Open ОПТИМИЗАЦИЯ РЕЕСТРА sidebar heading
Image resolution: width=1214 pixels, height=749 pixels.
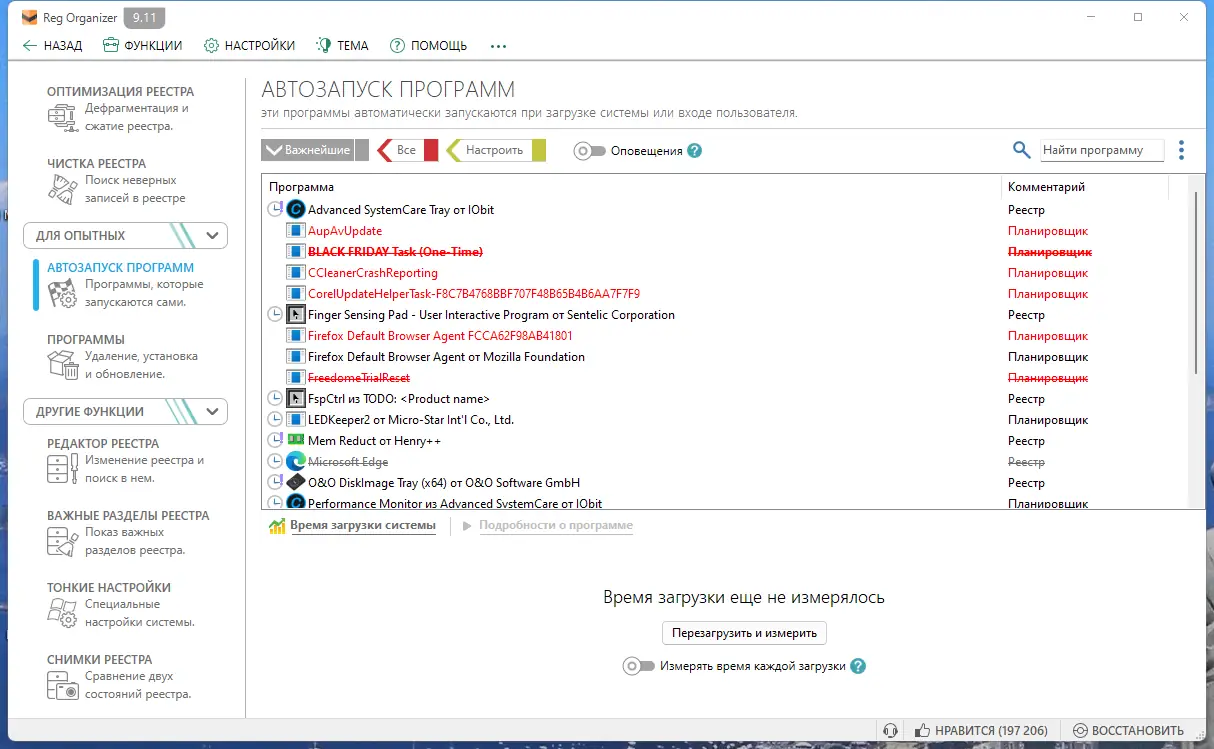(121, 92)
